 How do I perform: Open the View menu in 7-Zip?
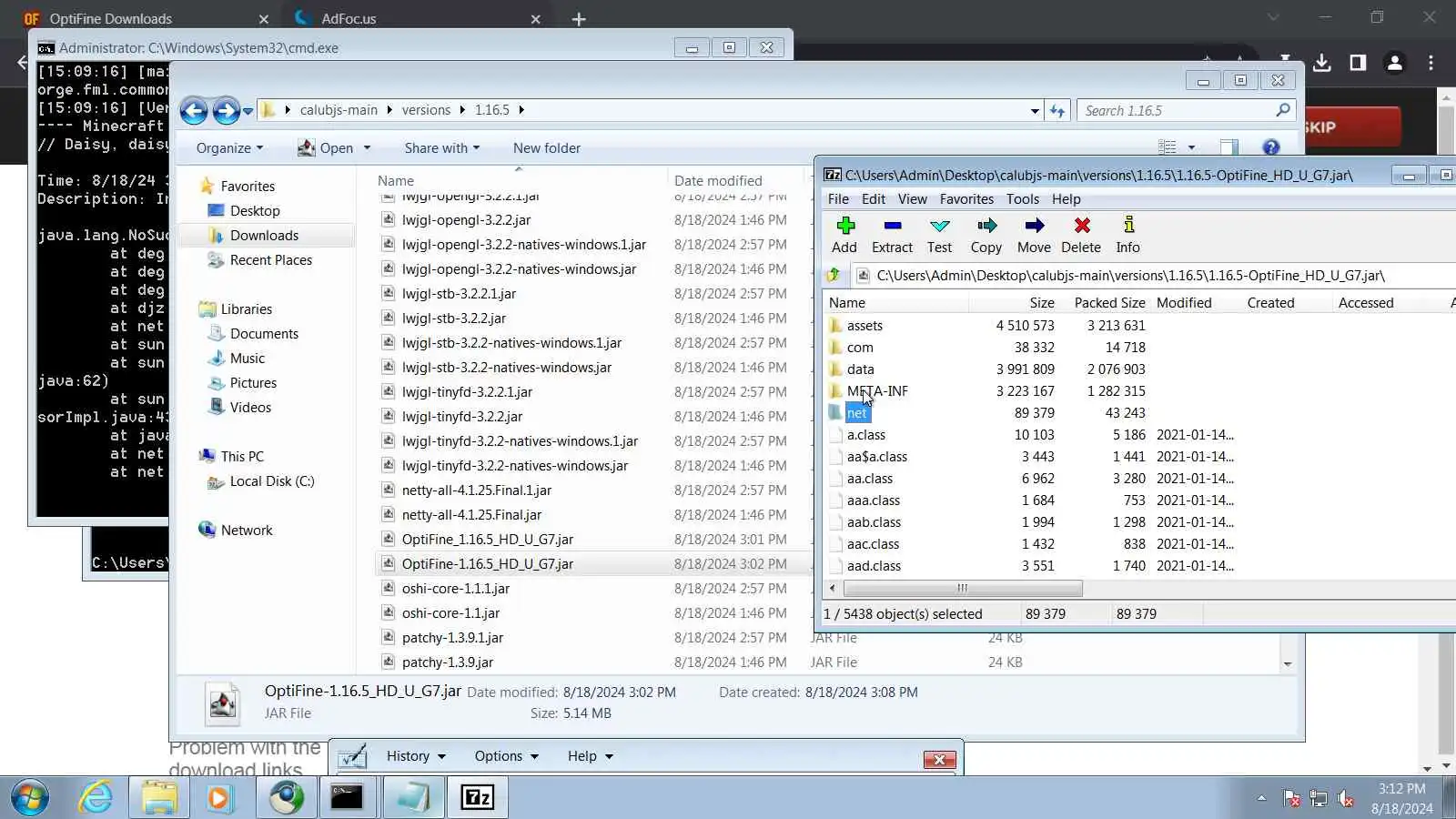pos(913,199)
